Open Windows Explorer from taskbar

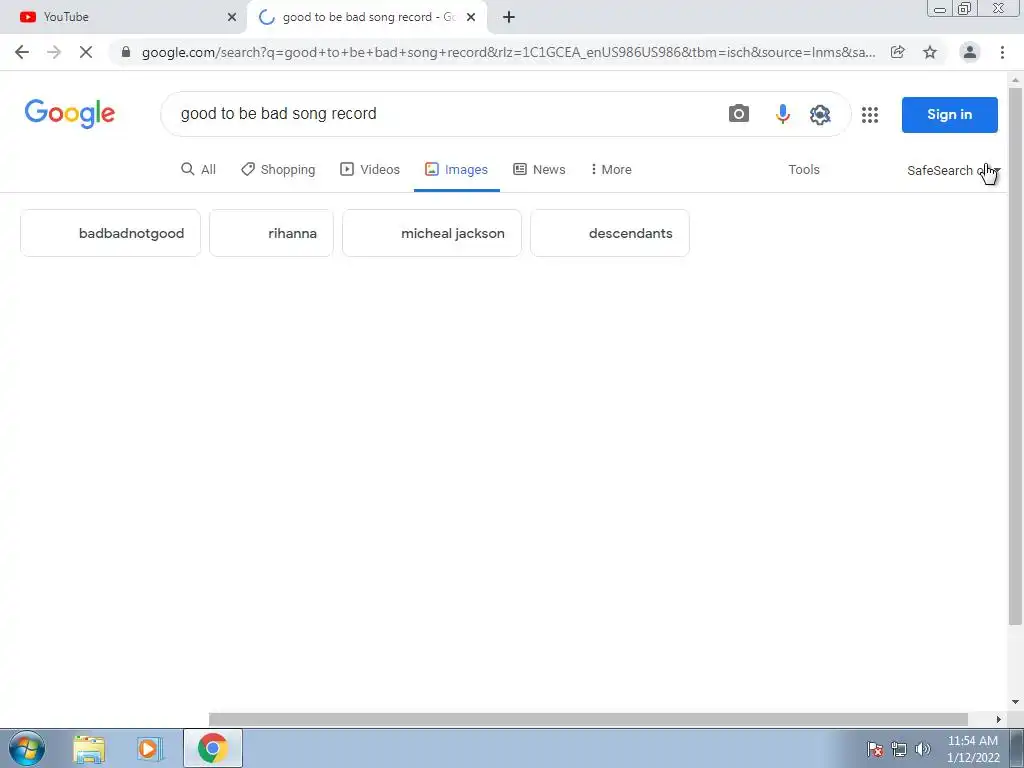tap(89, 748)
